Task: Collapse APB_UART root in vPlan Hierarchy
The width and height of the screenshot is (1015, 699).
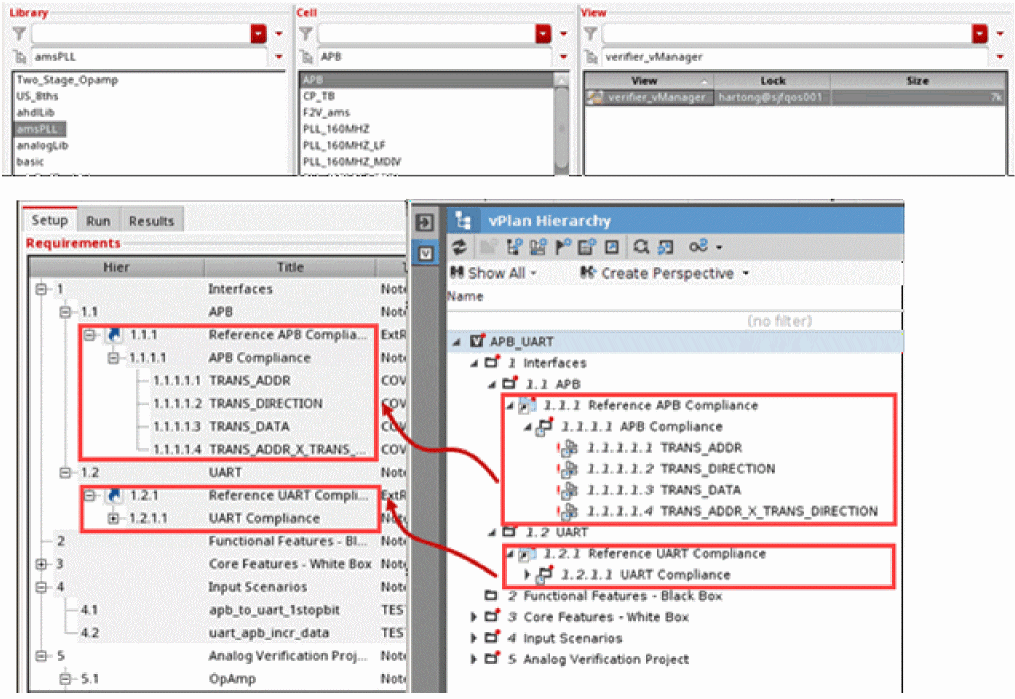Action: point(457,342)
